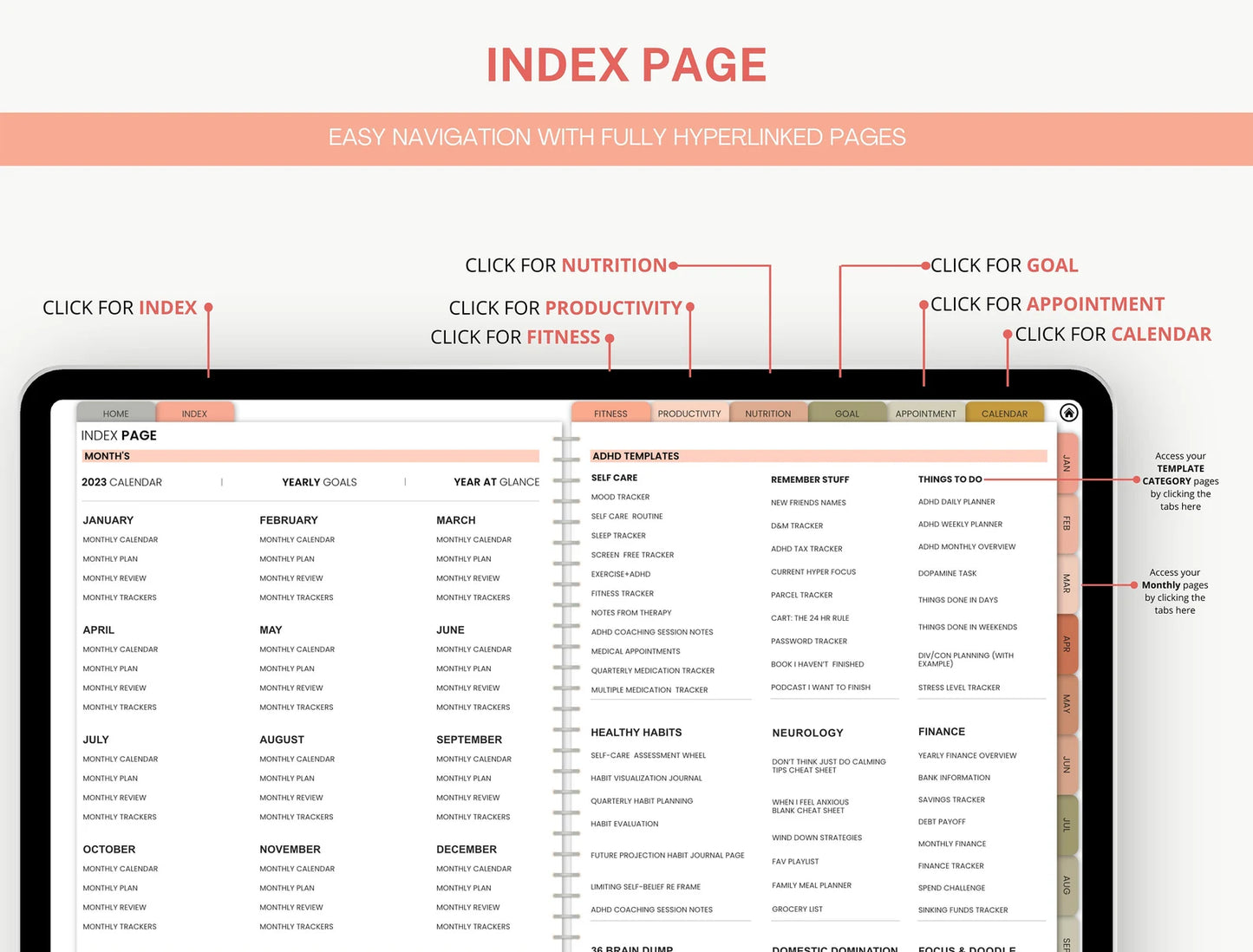The width and height of the screenshot is (1253, 952).
Task: Open the NUTRITION category tab
Action: tap(767, 414)
